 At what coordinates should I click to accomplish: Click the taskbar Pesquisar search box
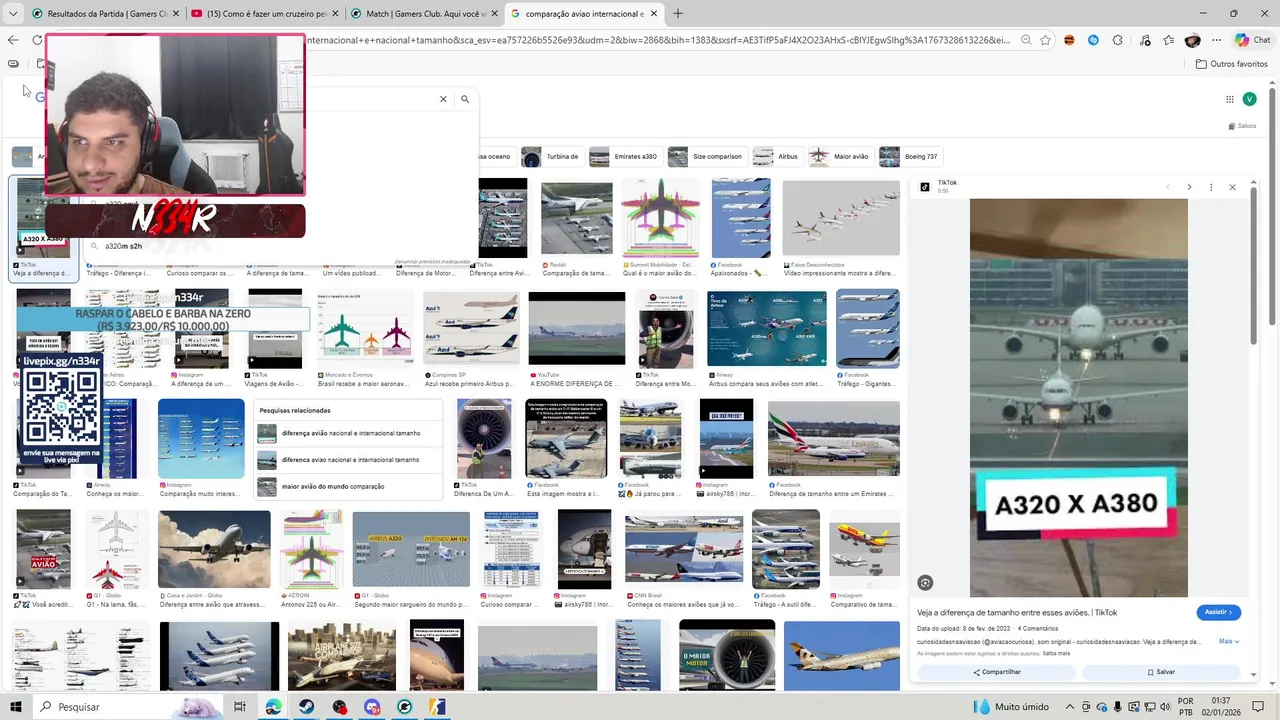point(130,707)
